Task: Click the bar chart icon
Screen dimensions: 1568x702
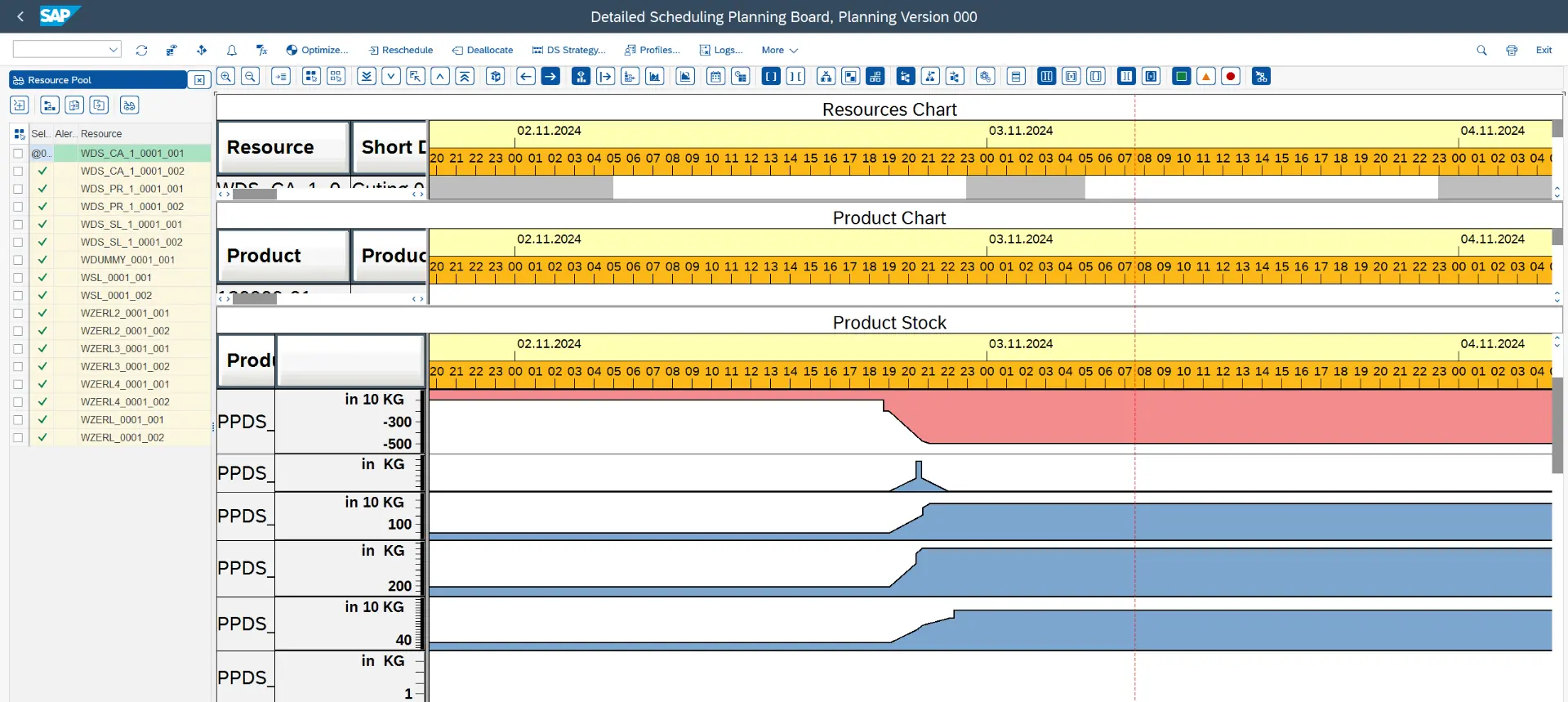Action: (654, 76)
